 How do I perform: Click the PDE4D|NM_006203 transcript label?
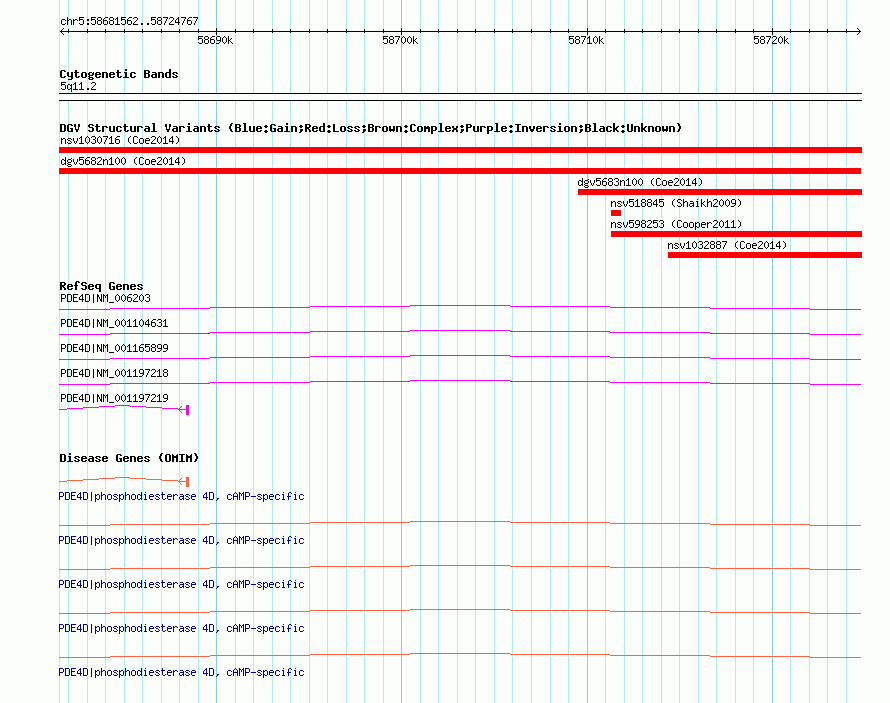pyautogui.click(x=106, y=298)
